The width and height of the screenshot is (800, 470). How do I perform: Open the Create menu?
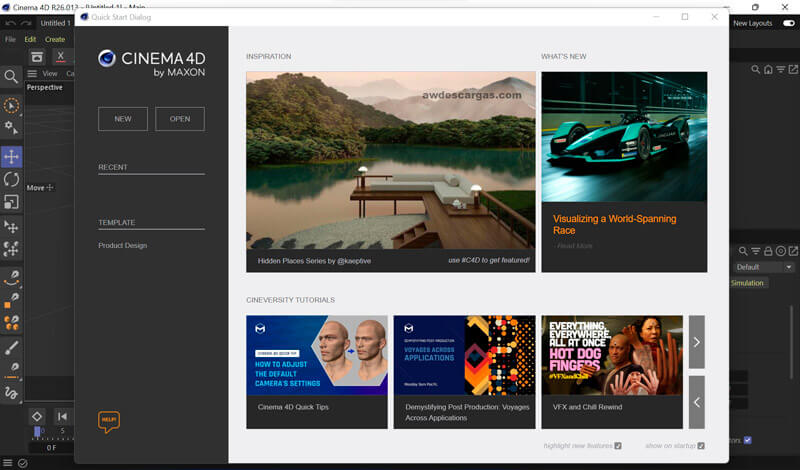[55, 39]
